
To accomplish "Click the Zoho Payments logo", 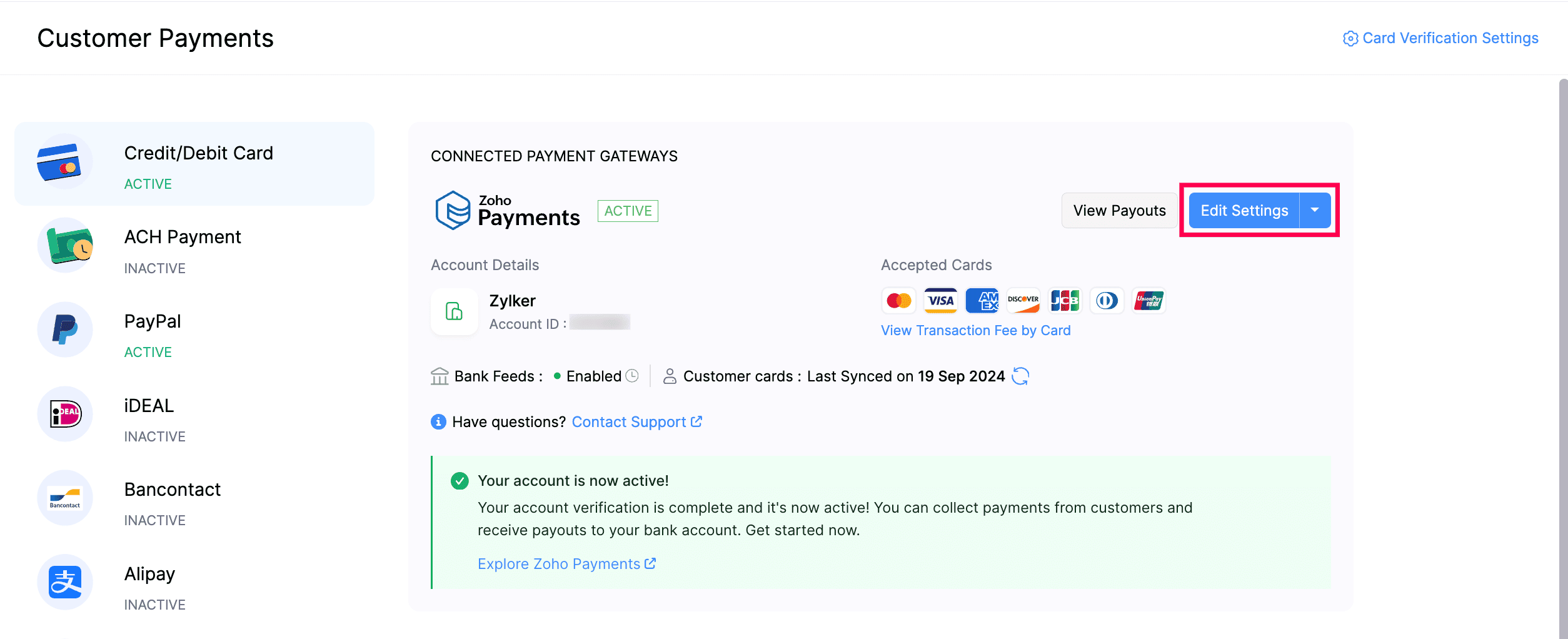I will (508, 211).
